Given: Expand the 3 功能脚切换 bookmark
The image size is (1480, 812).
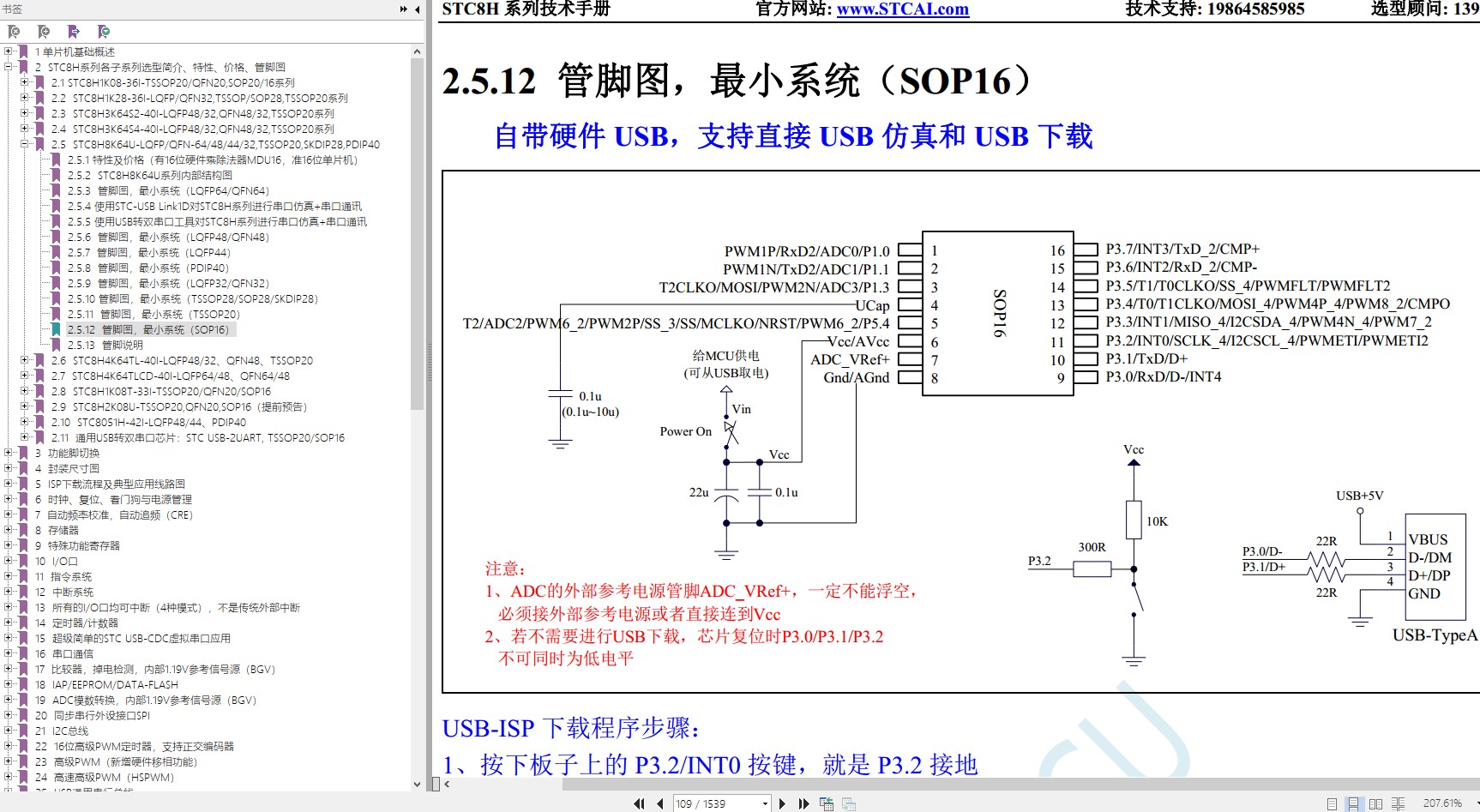Looking at the screenshot, I should tap(9, 453).
